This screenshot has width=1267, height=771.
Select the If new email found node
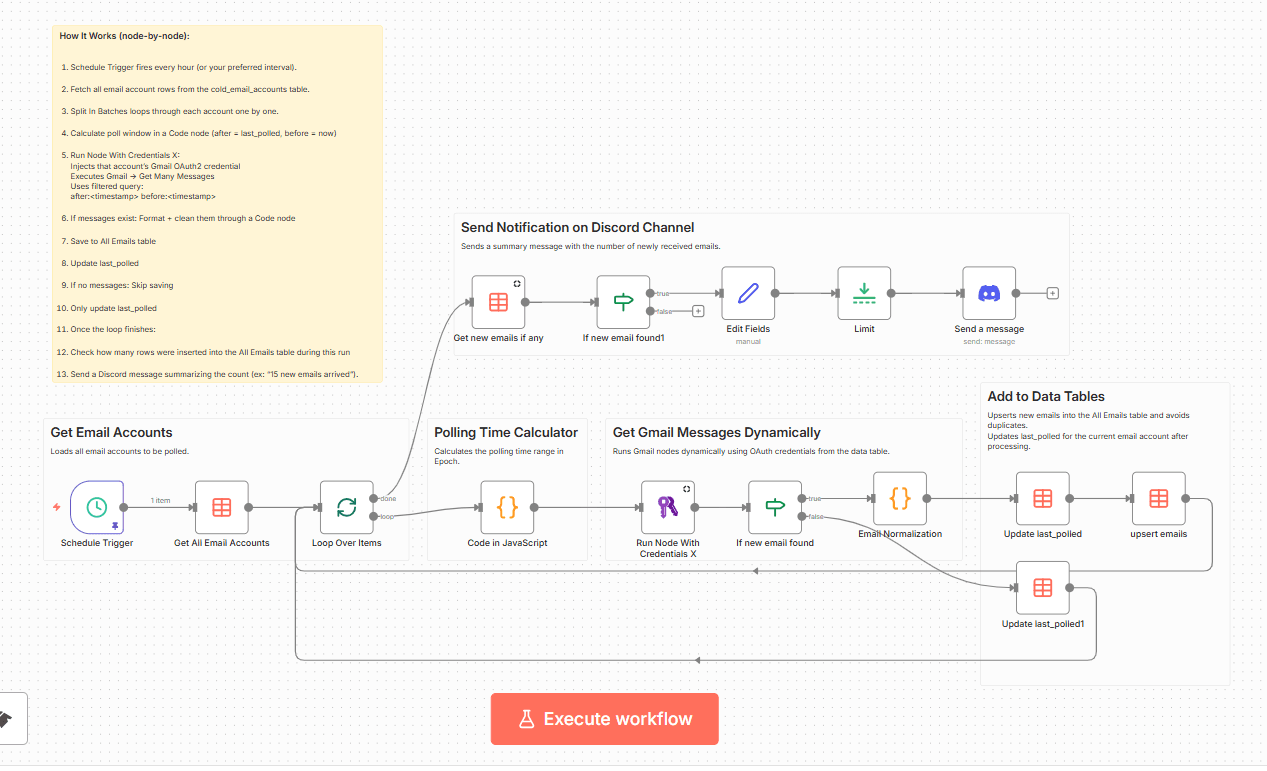coord(775,507)
